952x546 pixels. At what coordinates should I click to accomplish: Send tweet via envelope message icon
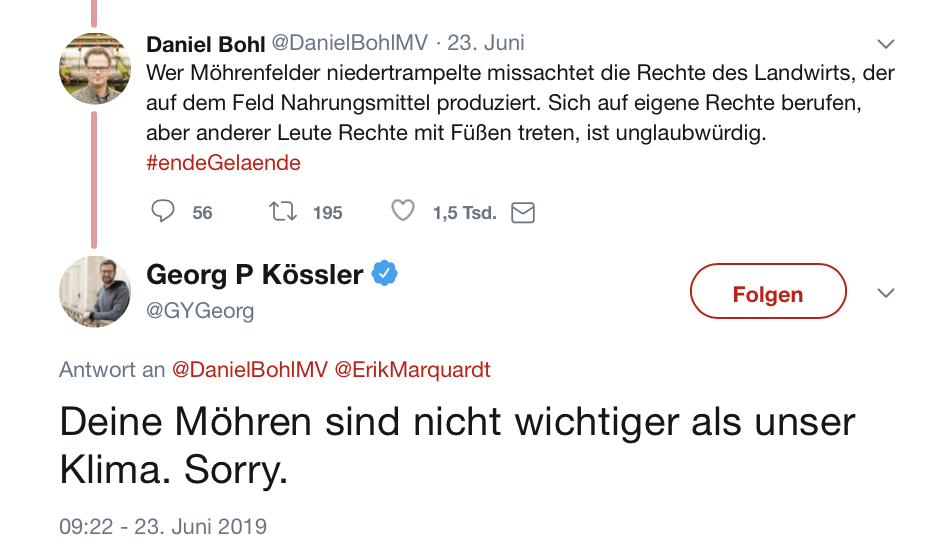click(523, 212)
